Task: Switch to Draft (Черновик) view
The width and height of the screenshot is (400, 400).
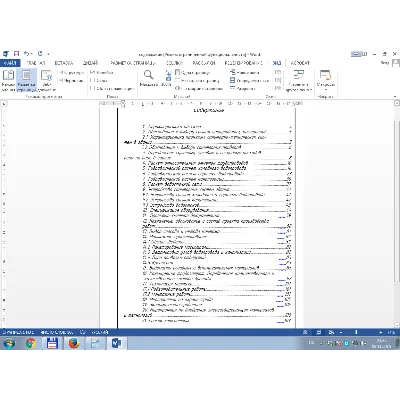Action: [x=71, y=80]
